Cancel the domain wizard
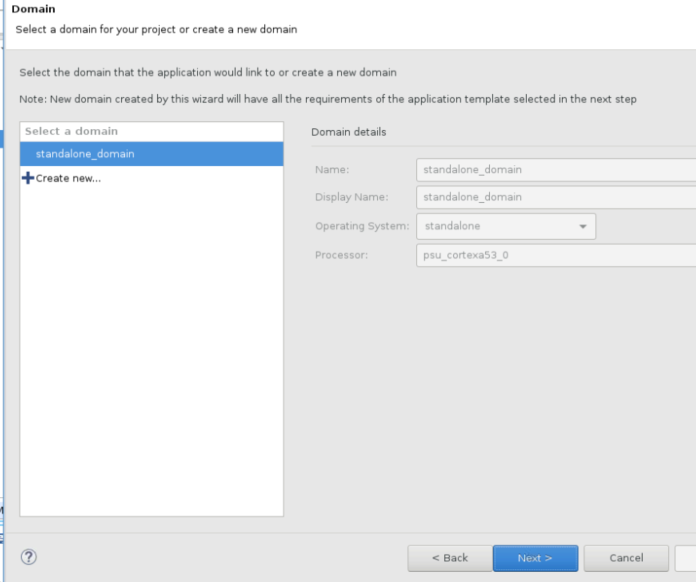Image resolution: width=696 pixels, height=582 pixels. pyautogui.click(x=626, y=558)
